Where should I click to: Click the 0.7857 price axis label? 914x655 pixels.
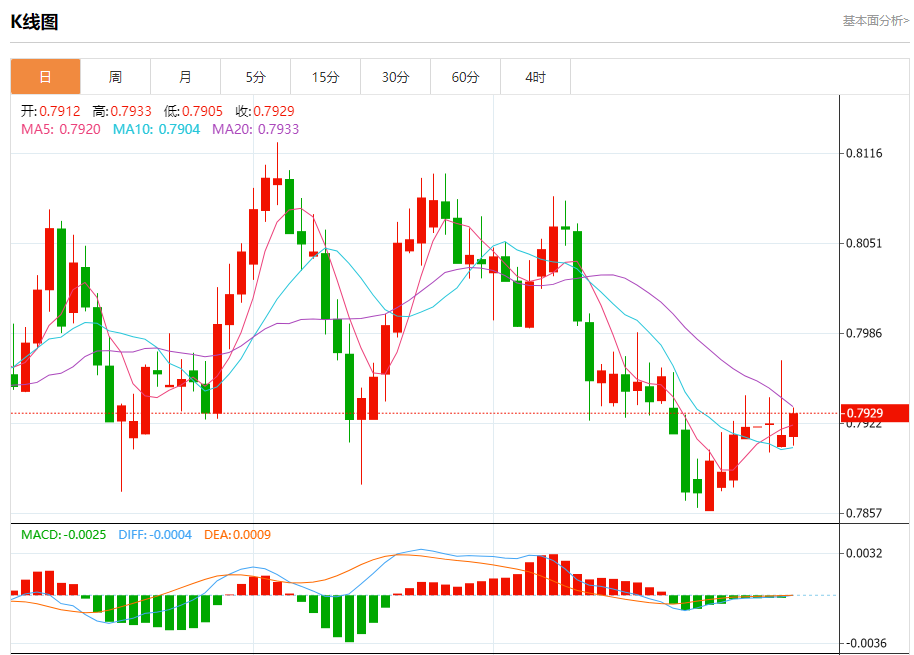tap(864, 513)
